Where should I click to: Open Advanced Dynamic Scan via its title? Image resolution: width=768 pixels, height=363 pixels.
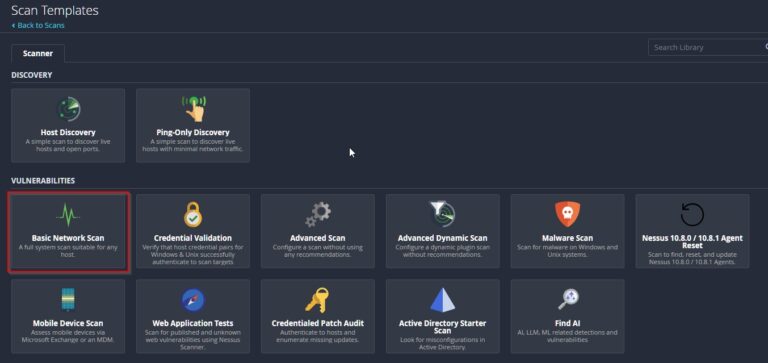[443, 238]
